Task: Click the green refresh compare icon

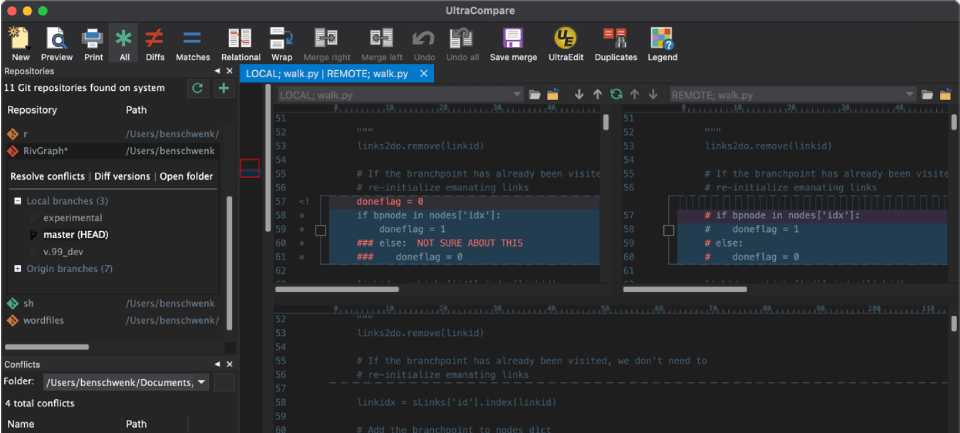Action: [x=616, y=94]
